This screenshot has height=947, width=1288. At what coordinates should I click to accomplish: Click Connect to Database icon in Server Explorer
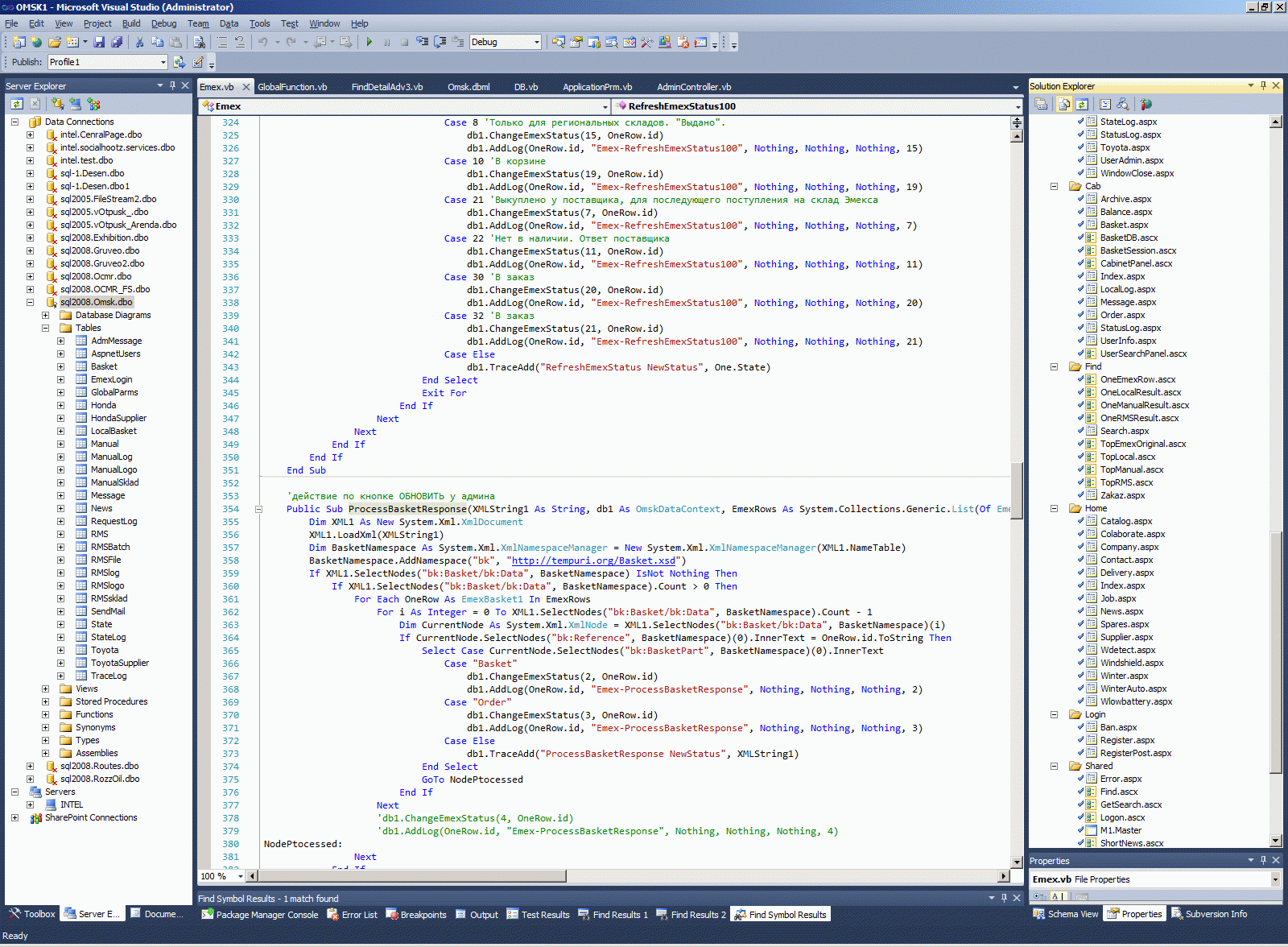click(58, 104)
